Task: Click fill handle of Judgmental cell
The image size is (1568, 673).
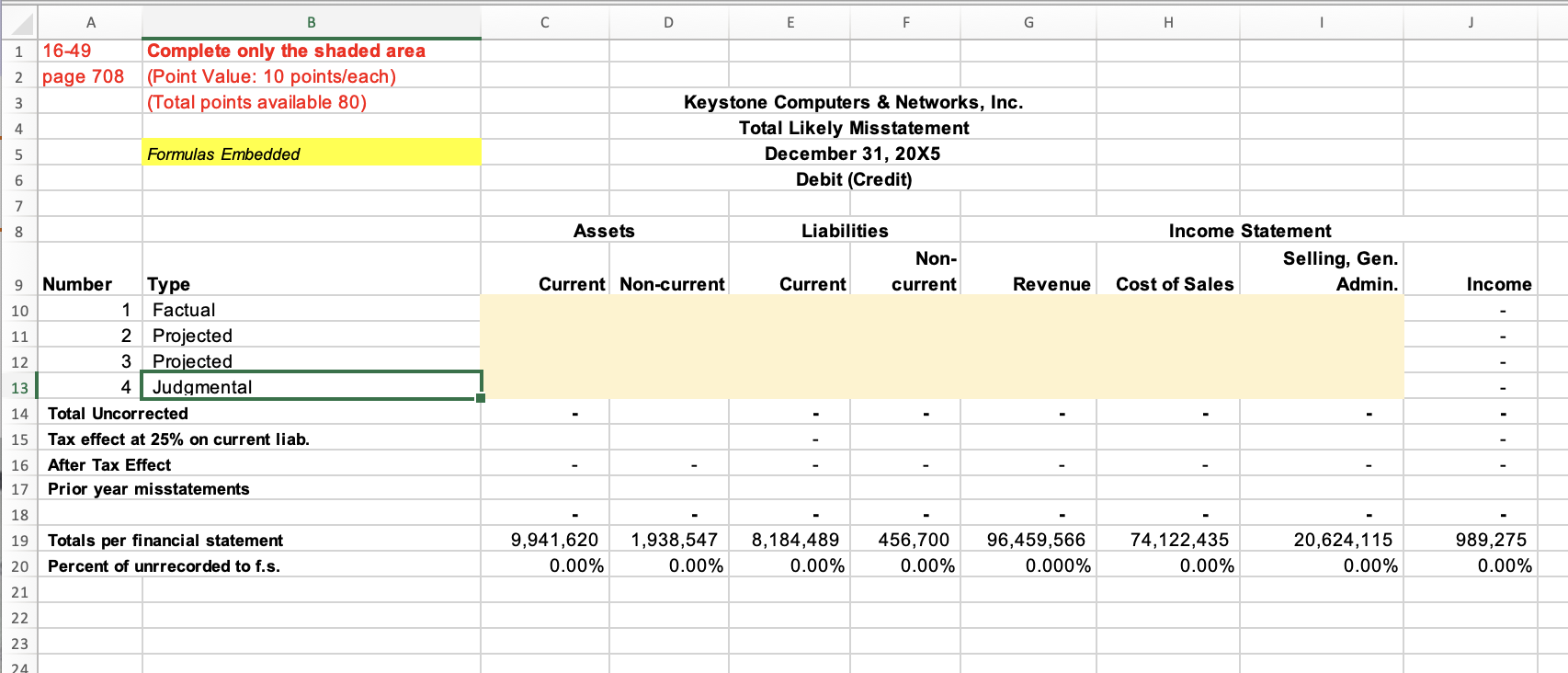Action: [x=481, y=398]
